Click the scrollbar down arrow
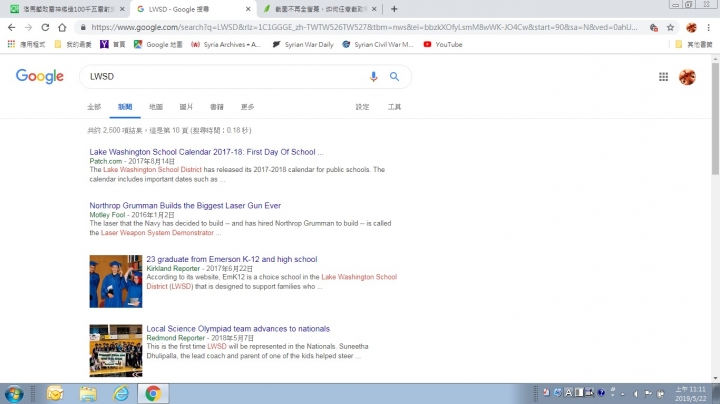720x404 pixels. [x=715, y=378]
